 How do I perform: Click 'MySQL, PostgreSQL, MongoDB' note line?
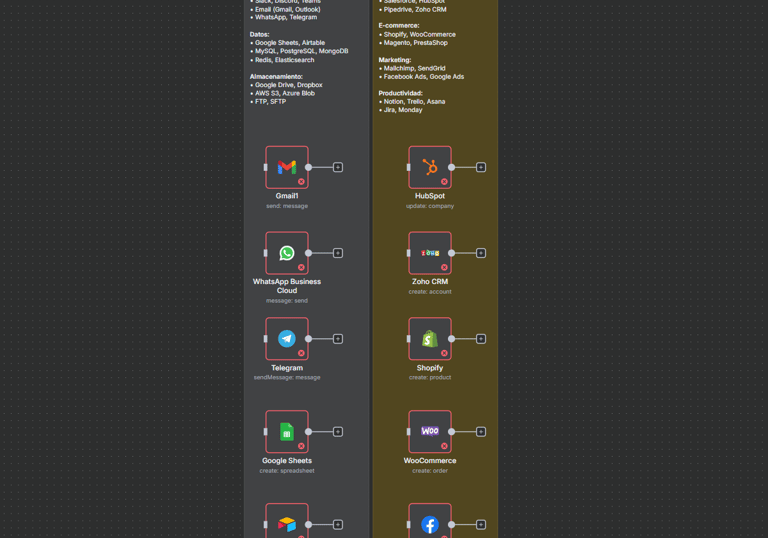[302, 51]
